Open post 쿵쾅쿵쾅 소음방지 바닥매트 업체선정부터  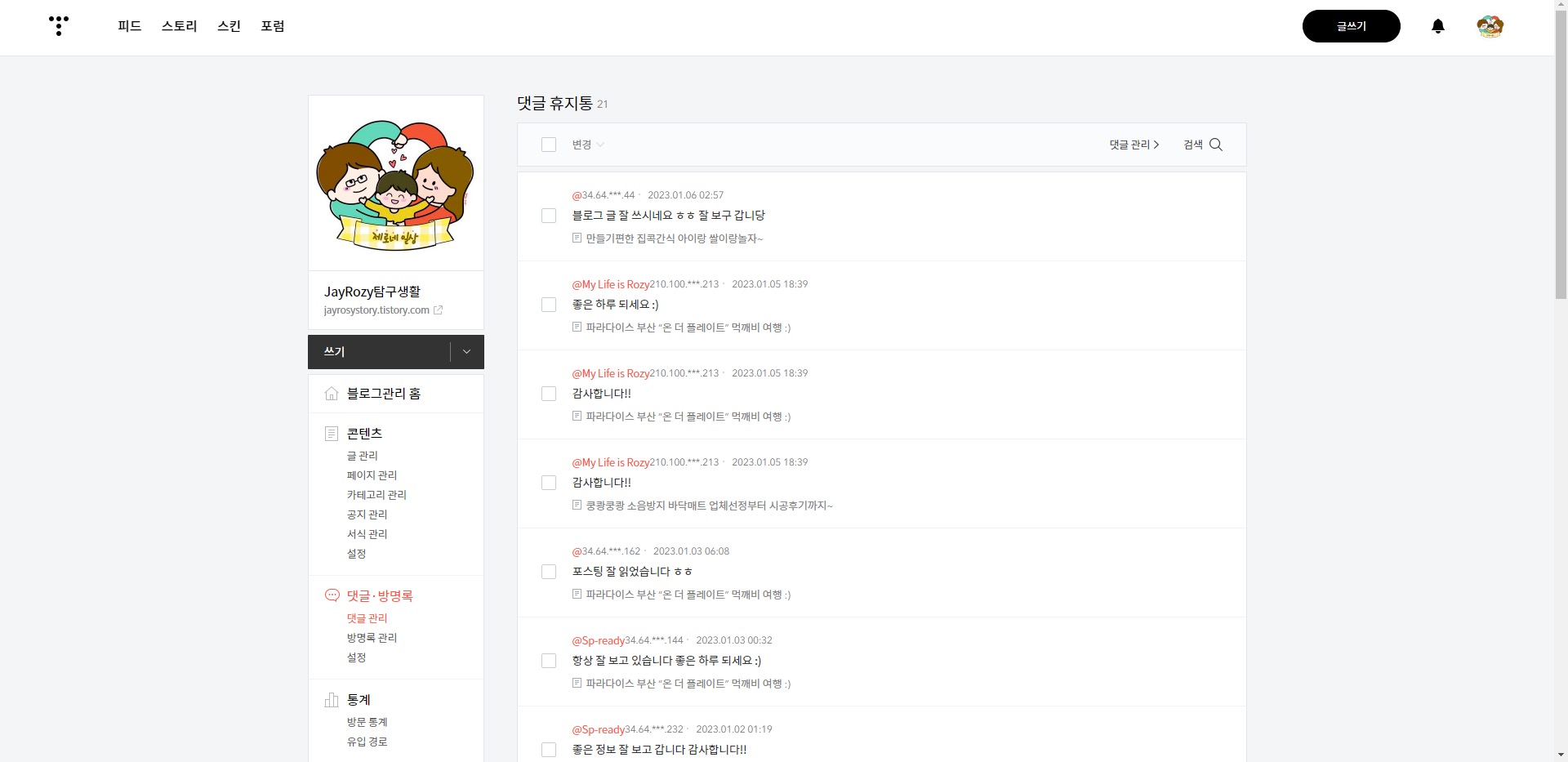tap(710, 506)
